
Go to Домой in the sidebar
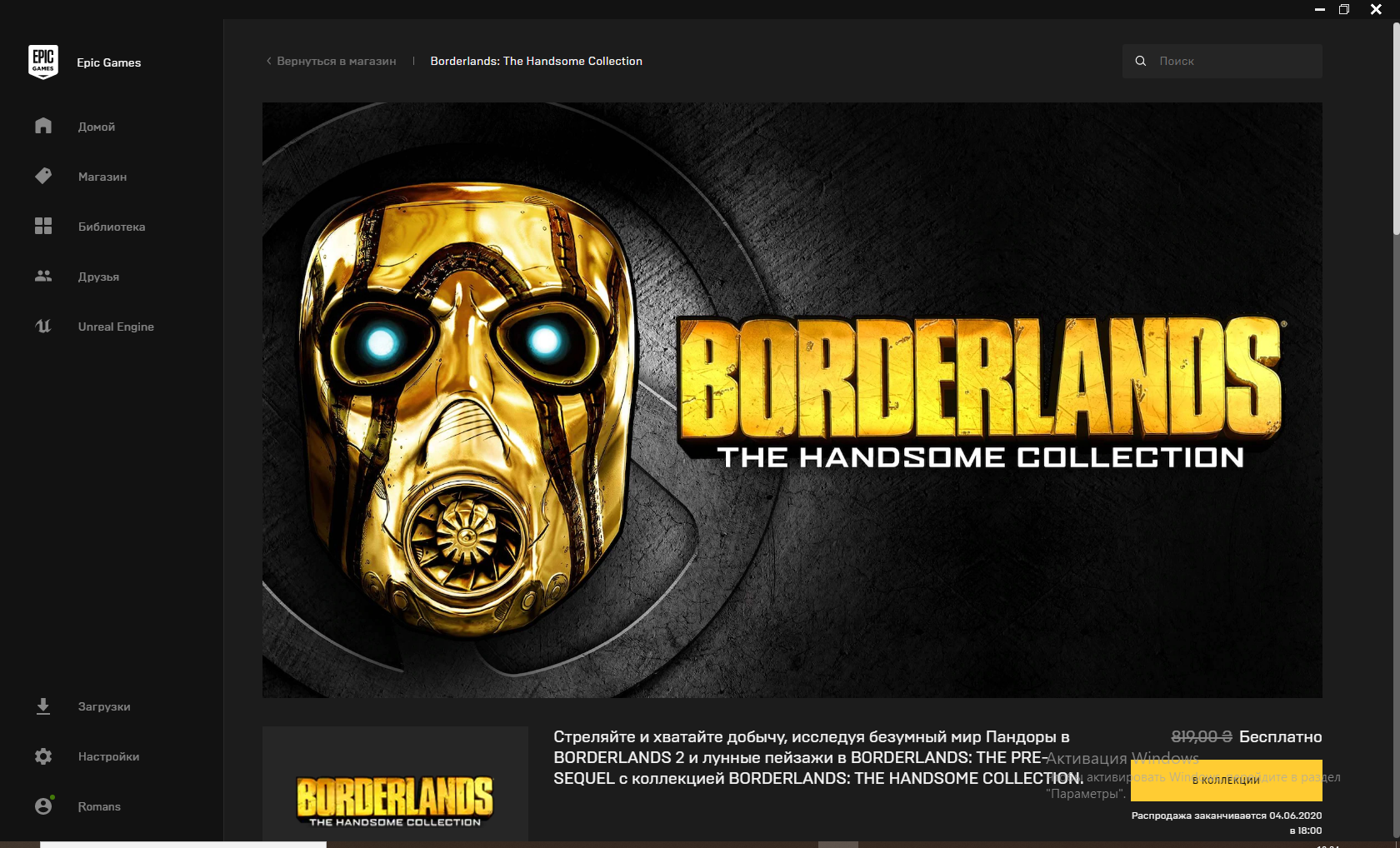point(97,127)
